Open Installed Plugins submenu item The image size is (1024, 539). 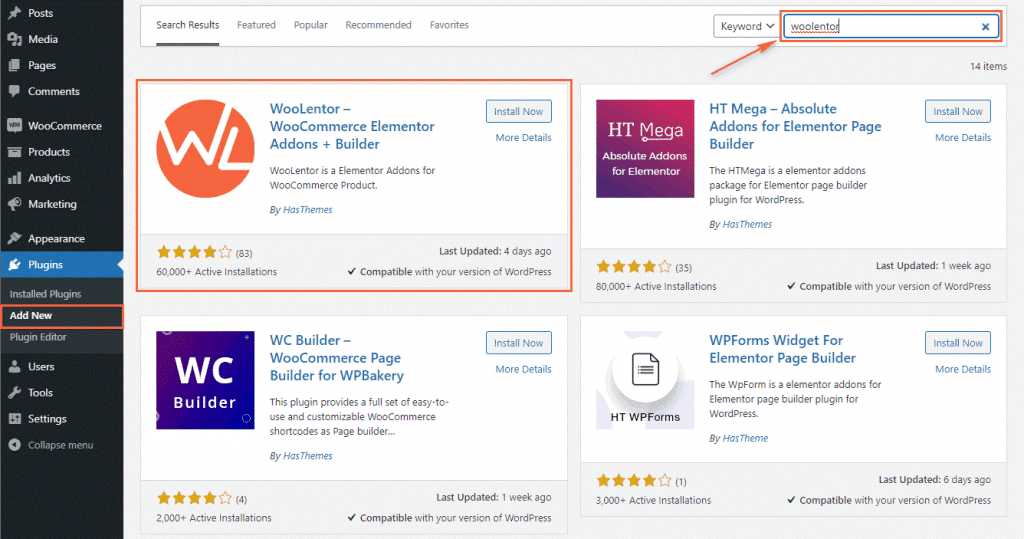45,294
